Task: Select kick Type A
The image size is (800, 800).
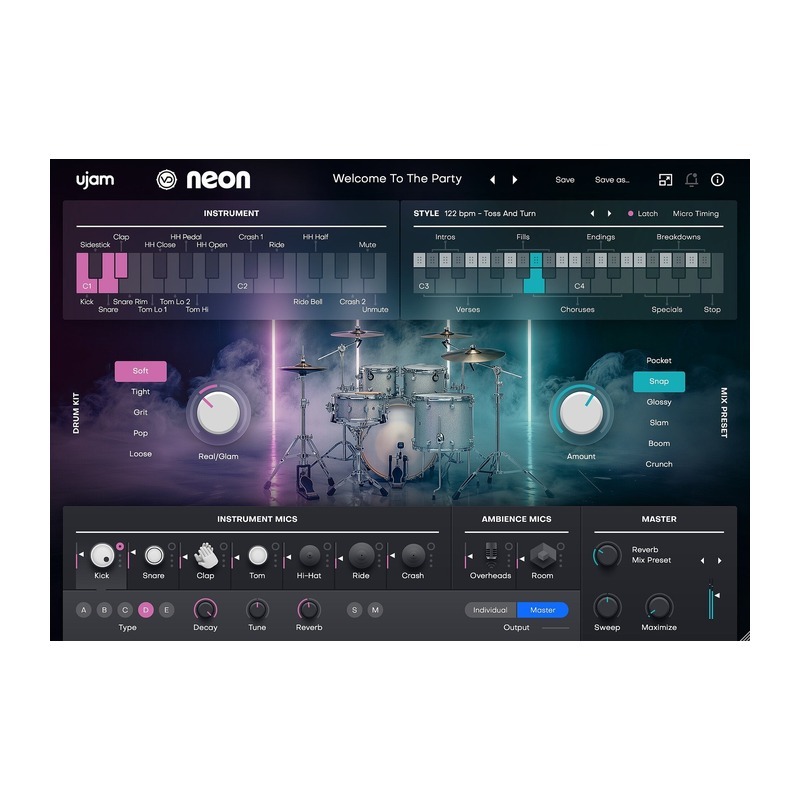Action: click(84, 610)
